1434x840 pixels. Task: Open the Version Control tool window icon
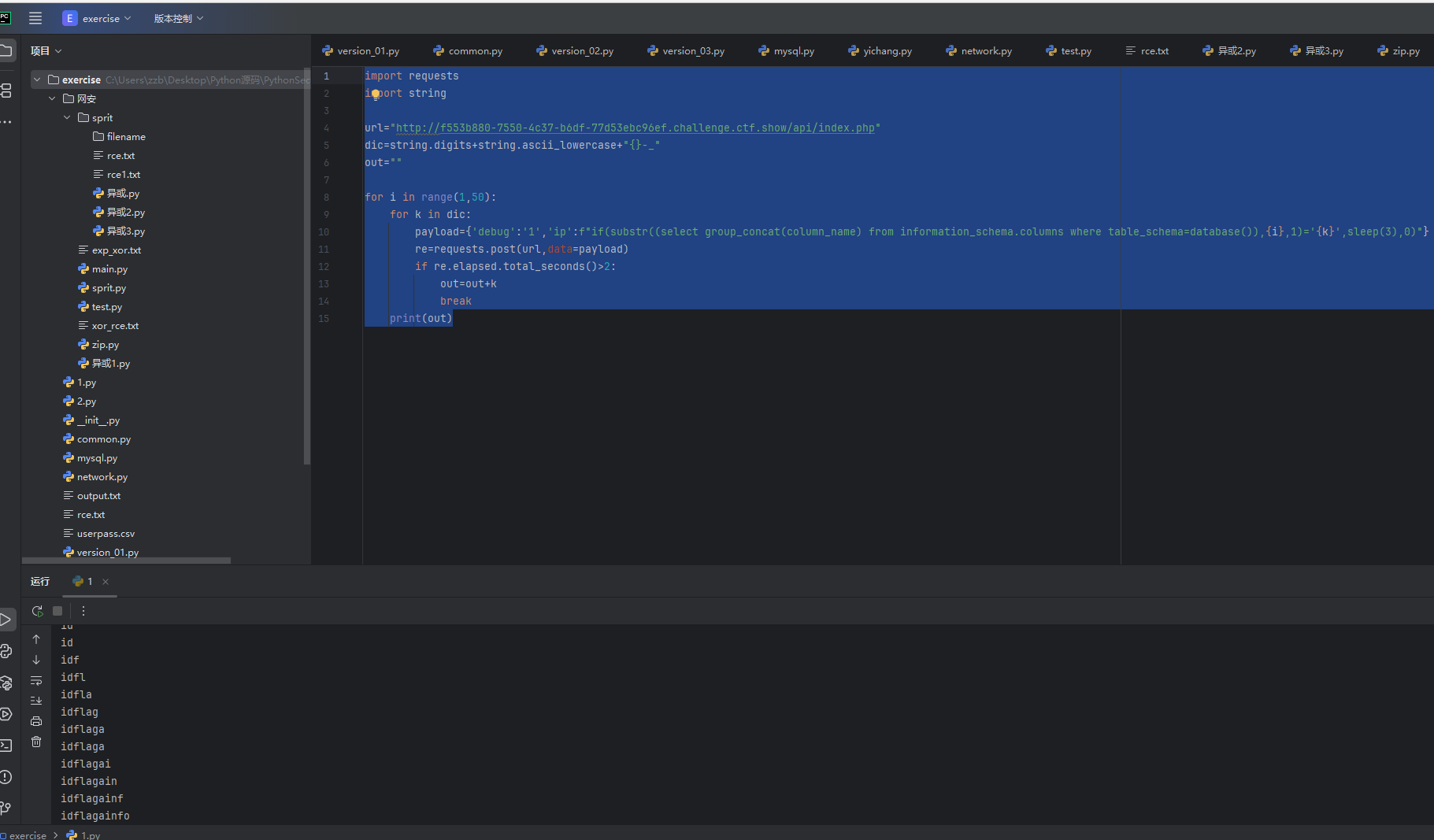pos(6,809)
